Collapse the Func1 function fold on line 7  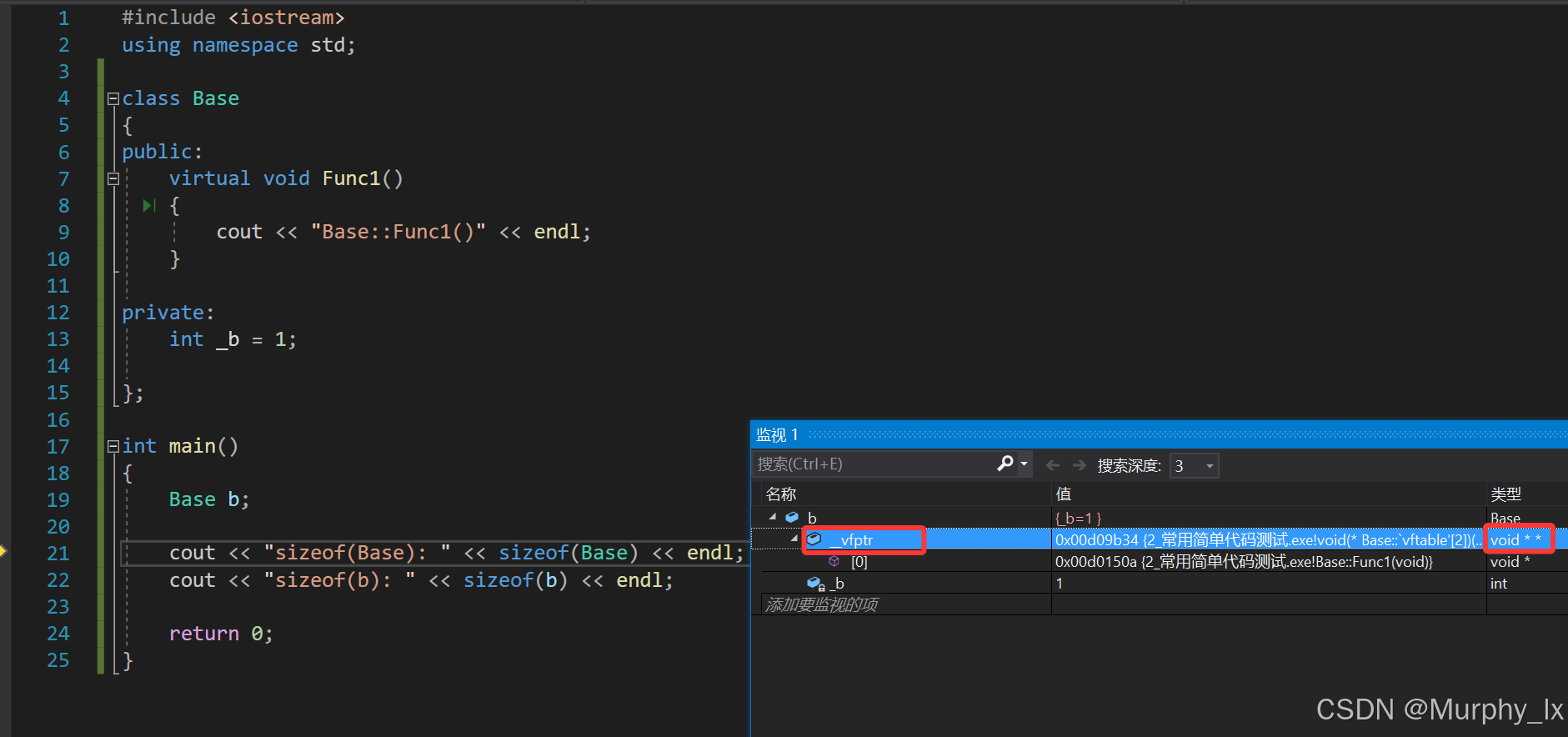113,178
